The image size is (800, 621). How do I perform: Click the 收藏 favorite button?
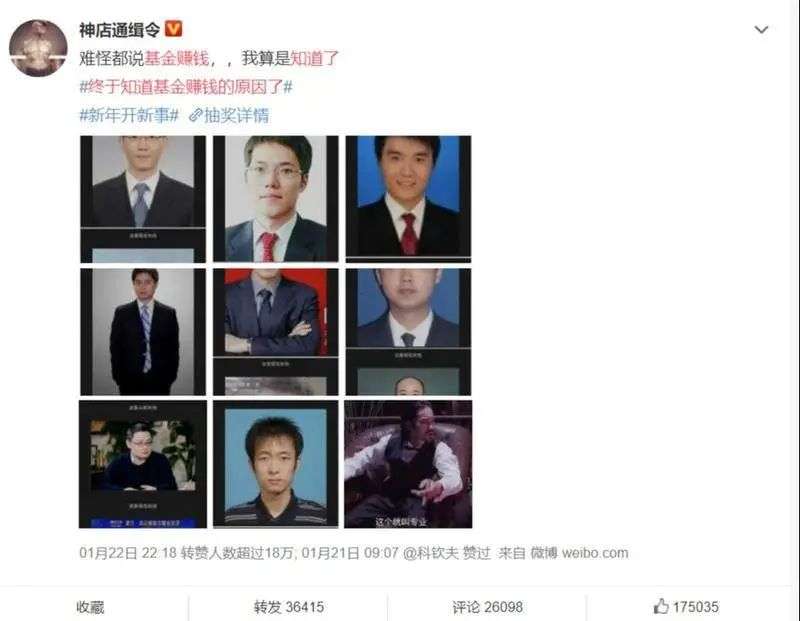90,607
